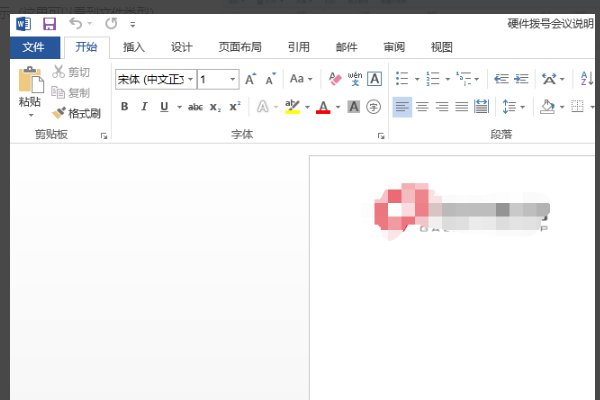This screenshot has width=600, height=400.
Task: Open the 剪贴板 clipboard pane launcher
Action: (x=104, y=136)
